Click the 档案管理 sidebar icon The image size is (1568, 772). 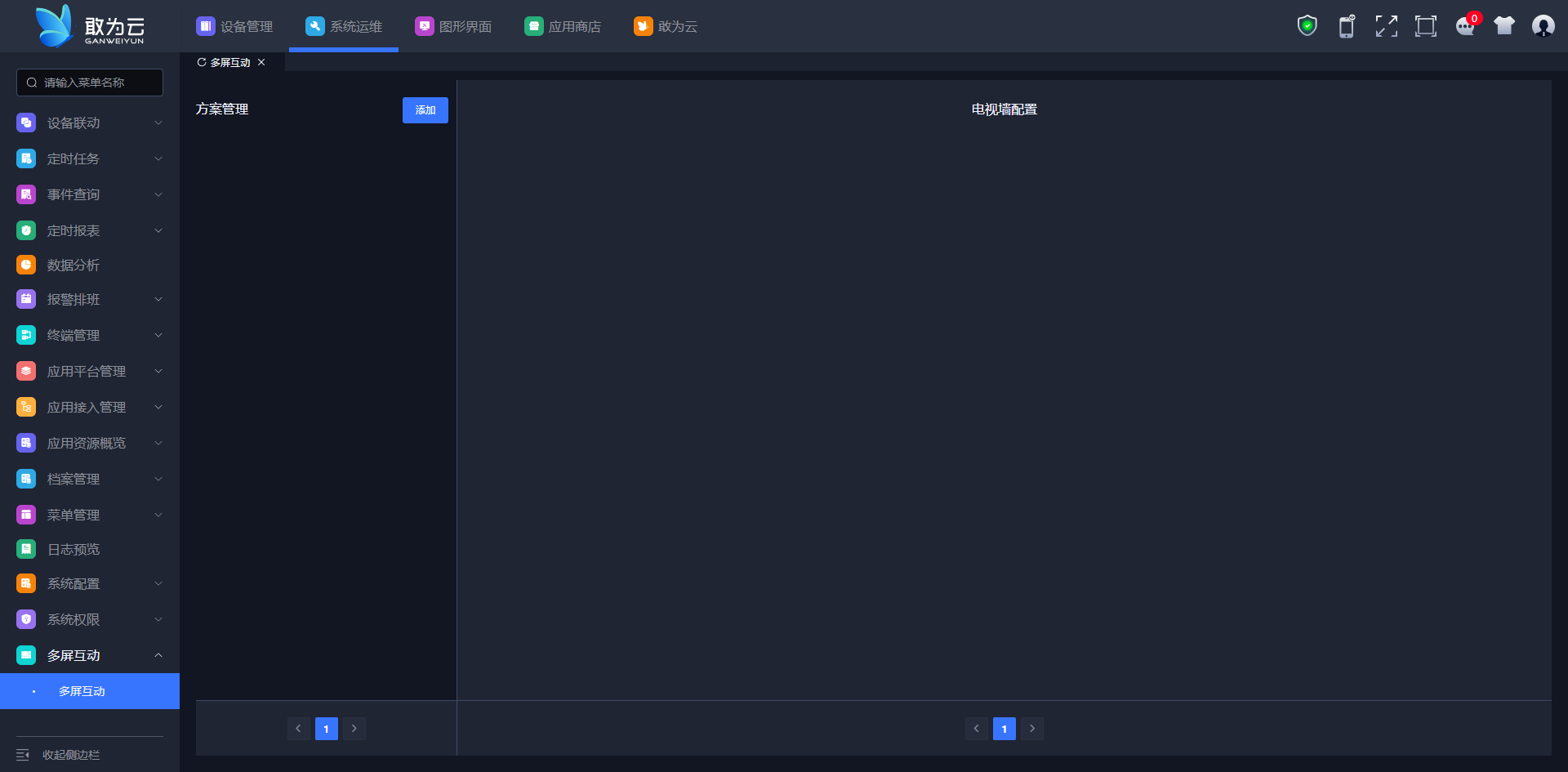(26, 479)
